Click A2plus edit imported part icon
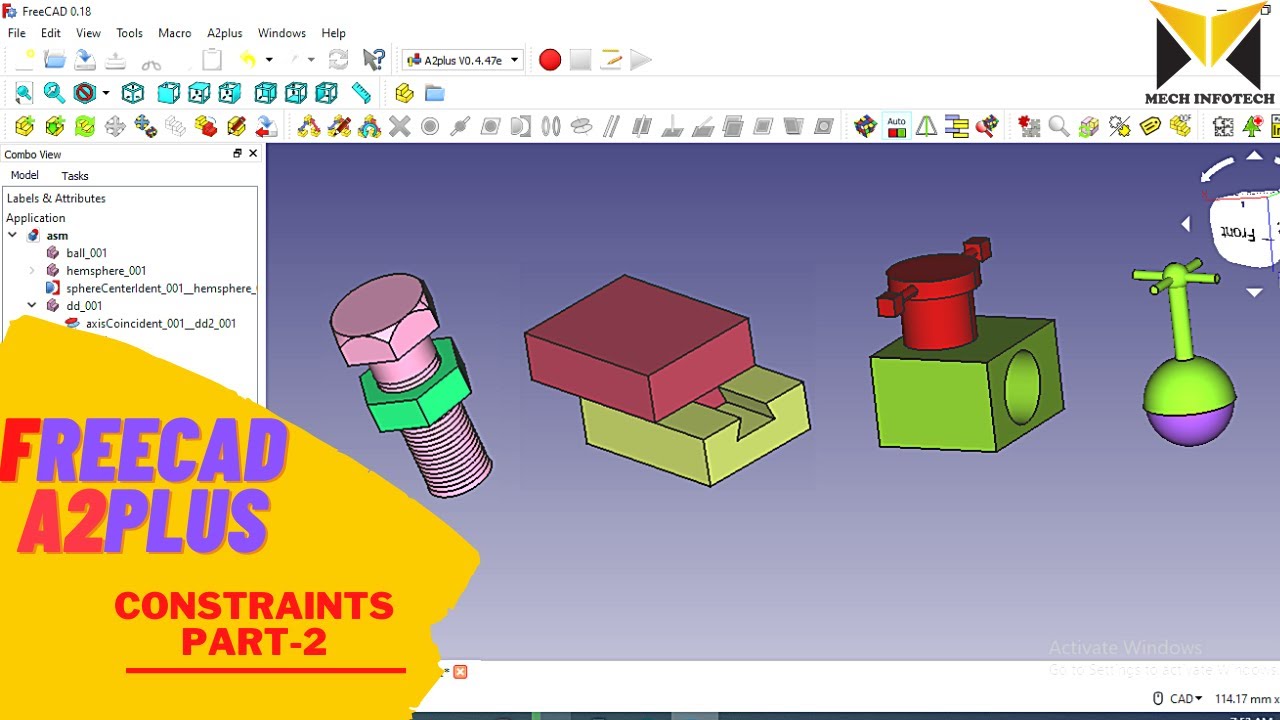Image resolution: width=1280 pixels, height=720 pixels. coord(237,126)
